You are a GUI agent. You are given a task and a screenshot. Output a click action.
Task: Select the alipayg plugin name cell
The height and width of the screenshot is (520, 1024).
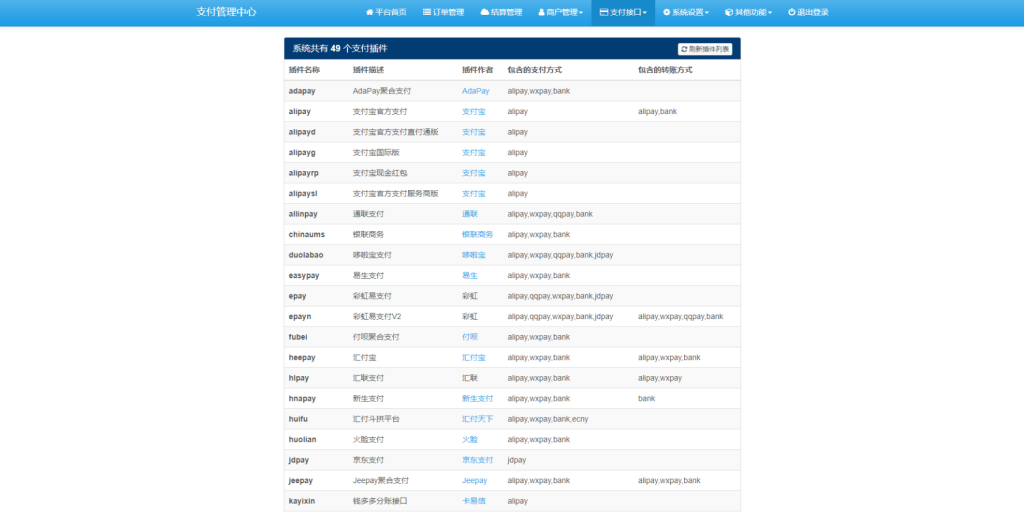click(302, 153)
